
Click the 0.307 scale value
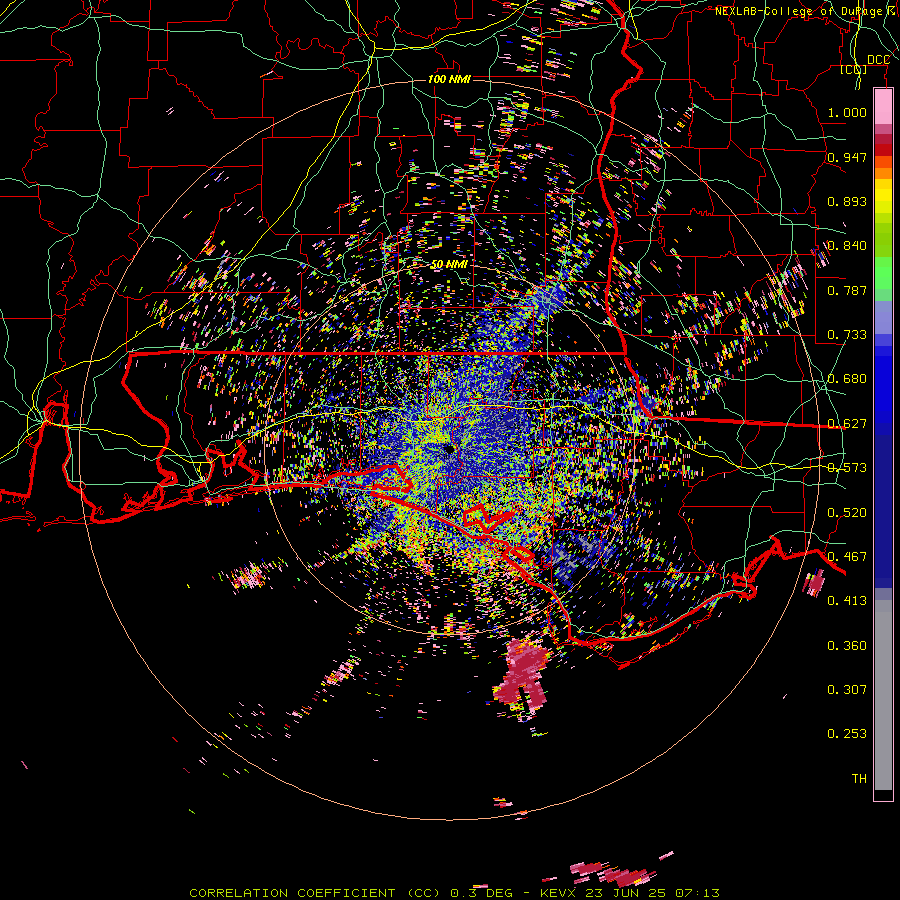[x=847, y=690]
